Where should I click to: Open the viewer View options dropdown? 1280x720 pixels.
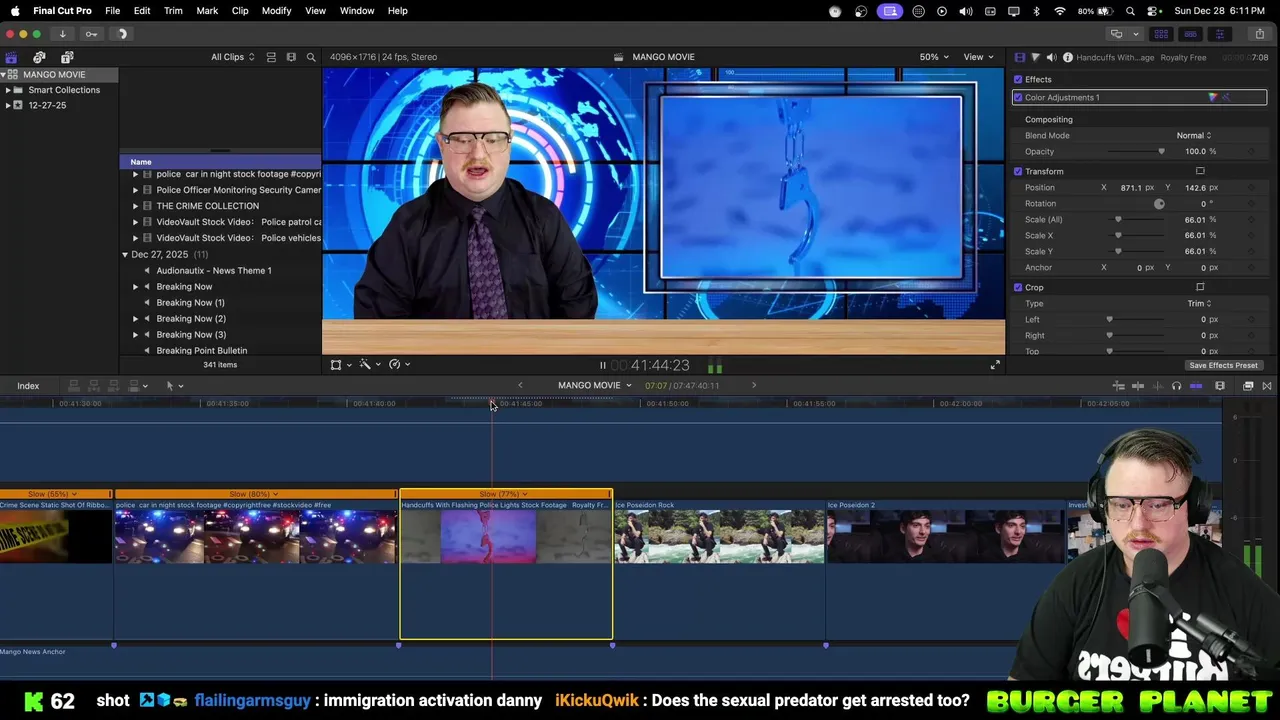(x=977, y=57)
